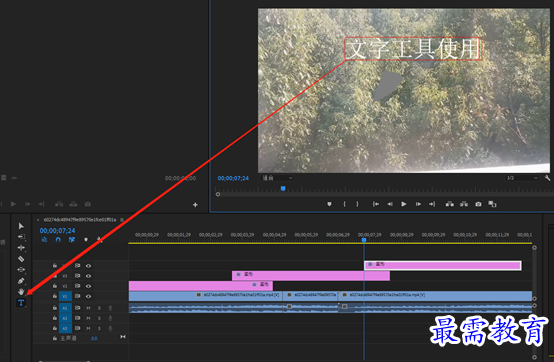This screenshot has height=362, width=554.
Task: Add a marker from timeline header
Action: click(x=86, y=239)
